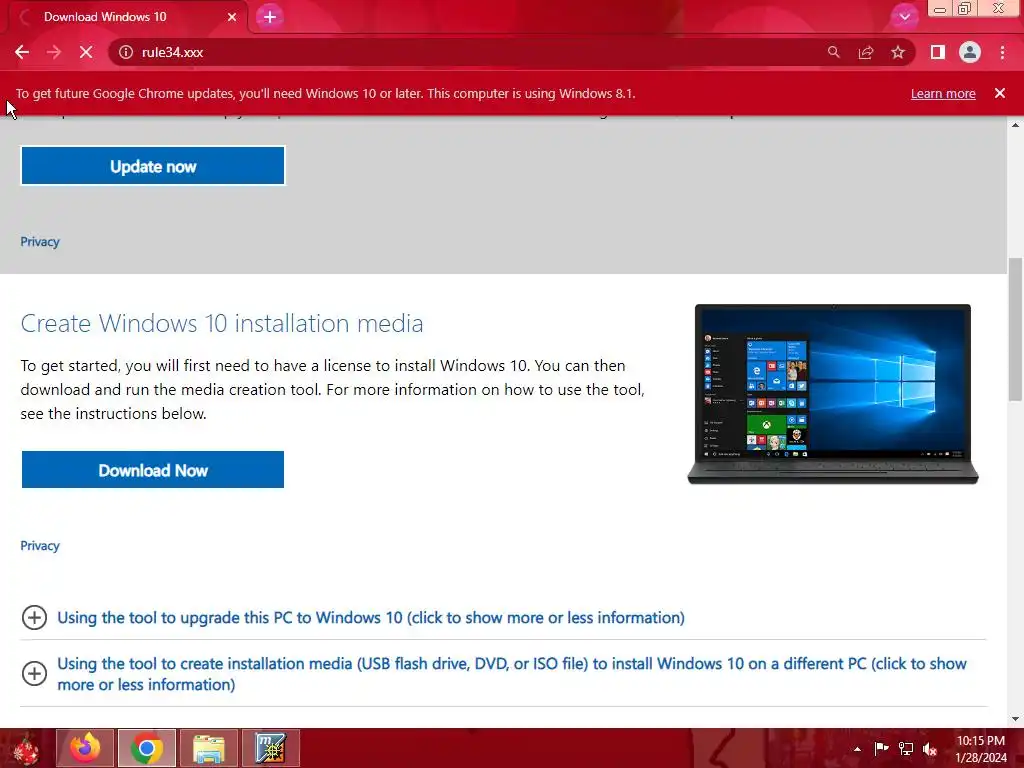Click plus icon beside create installation media section

[x=34, y=674]
